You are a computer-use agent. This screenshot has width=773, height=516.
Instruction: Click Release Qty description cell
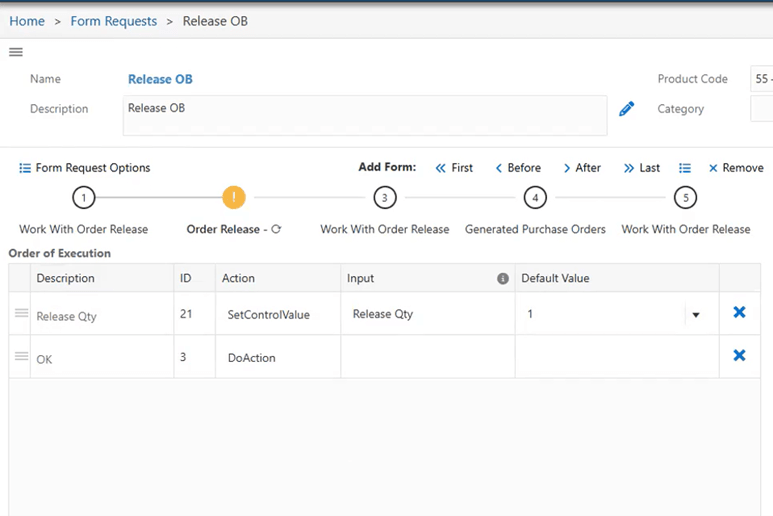click(102, 315)
